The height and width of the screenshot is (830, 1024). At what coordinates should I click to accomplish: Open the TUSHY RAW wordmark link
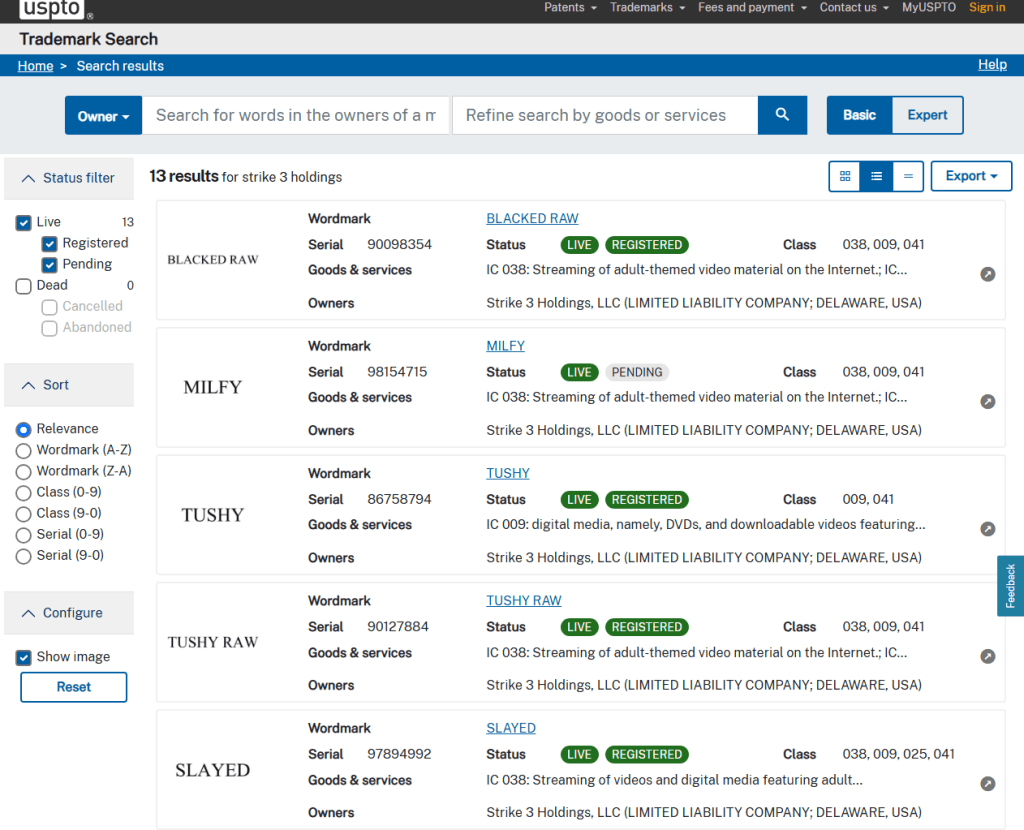point(523,601)
